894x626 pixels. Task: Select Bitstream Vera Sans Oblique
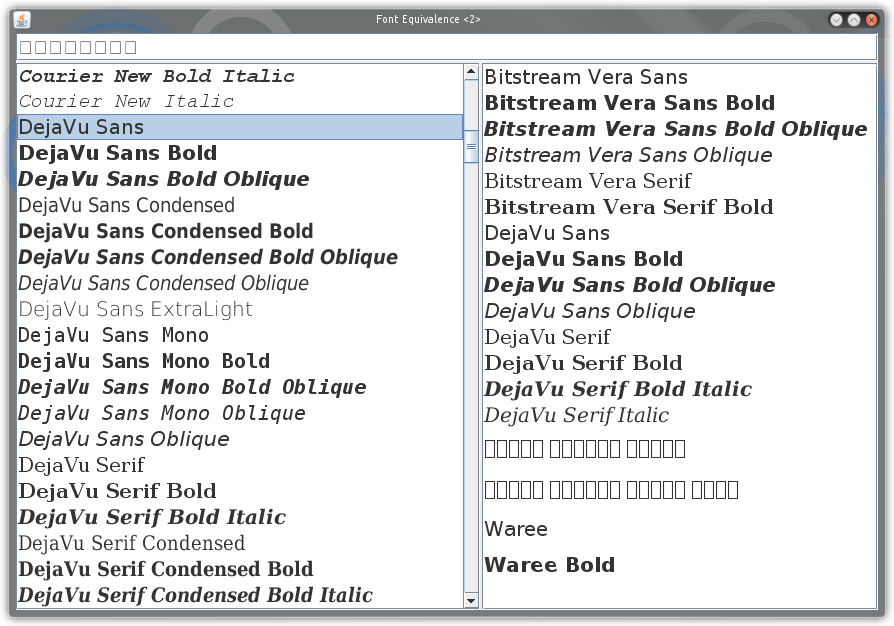(679, 155)
